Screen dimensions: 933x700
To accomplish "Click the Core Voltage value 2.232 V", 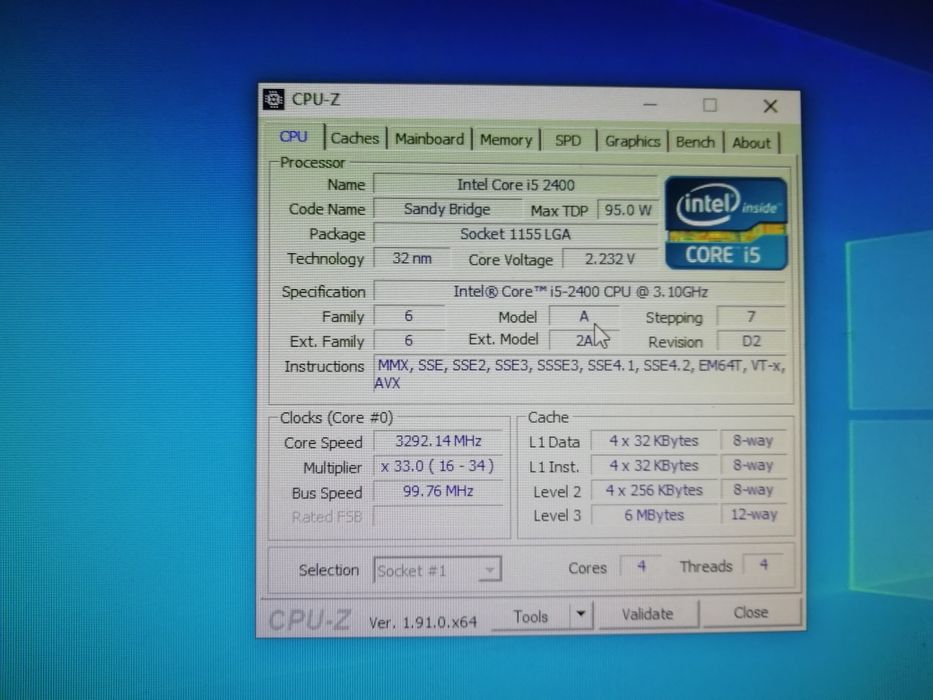I will (x=610, y=260).
